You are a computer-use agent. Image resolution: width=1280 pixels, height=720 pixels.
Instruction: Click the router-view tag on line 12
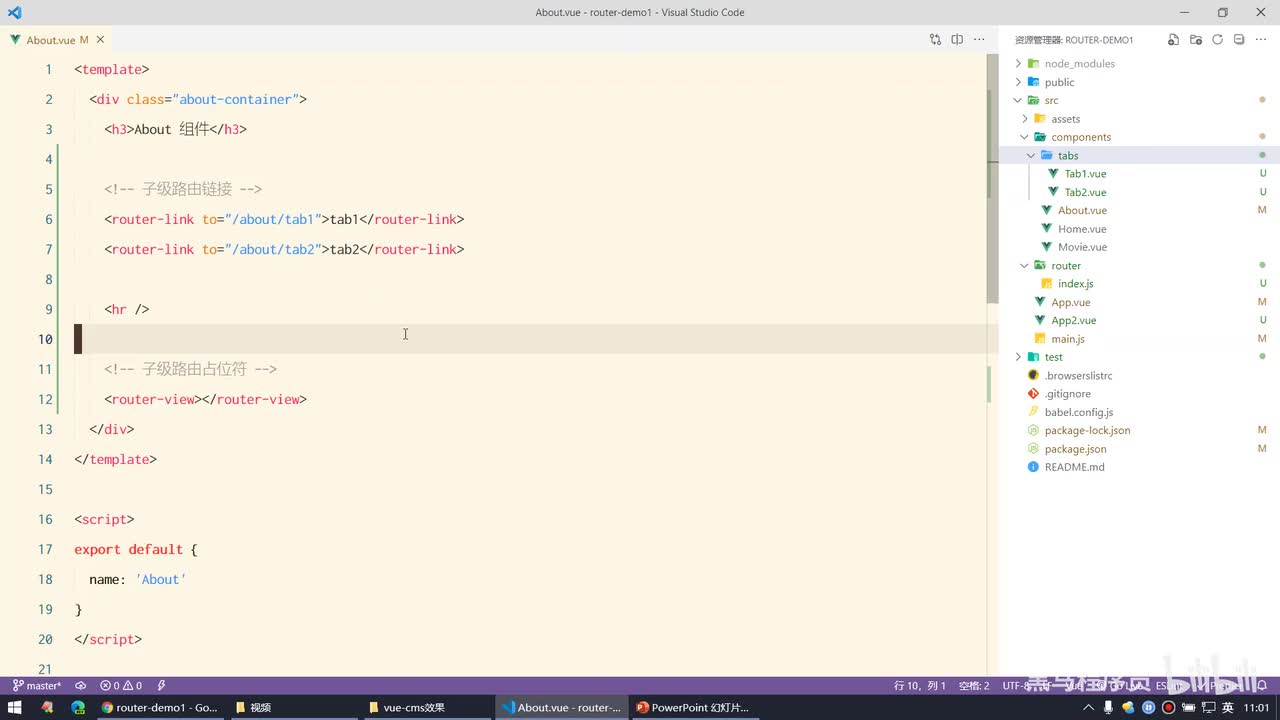(x=205, y=399)
